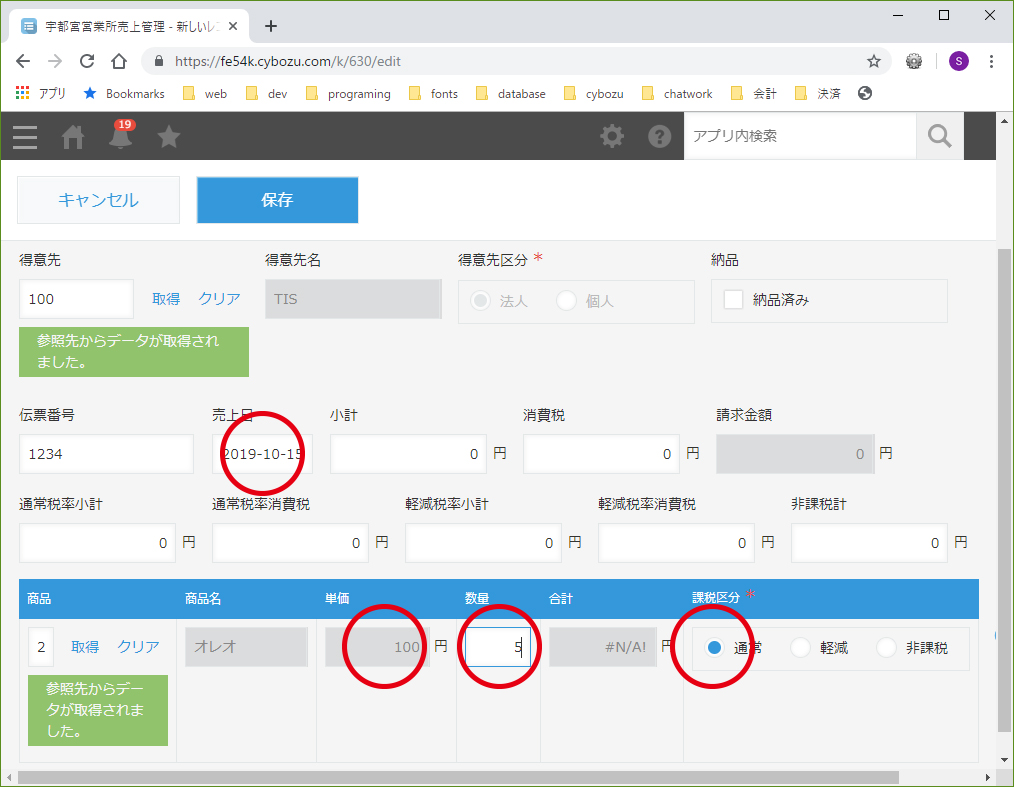Select the 宇都宮営業所売上管理 browser tab

(x=129, y=27)
